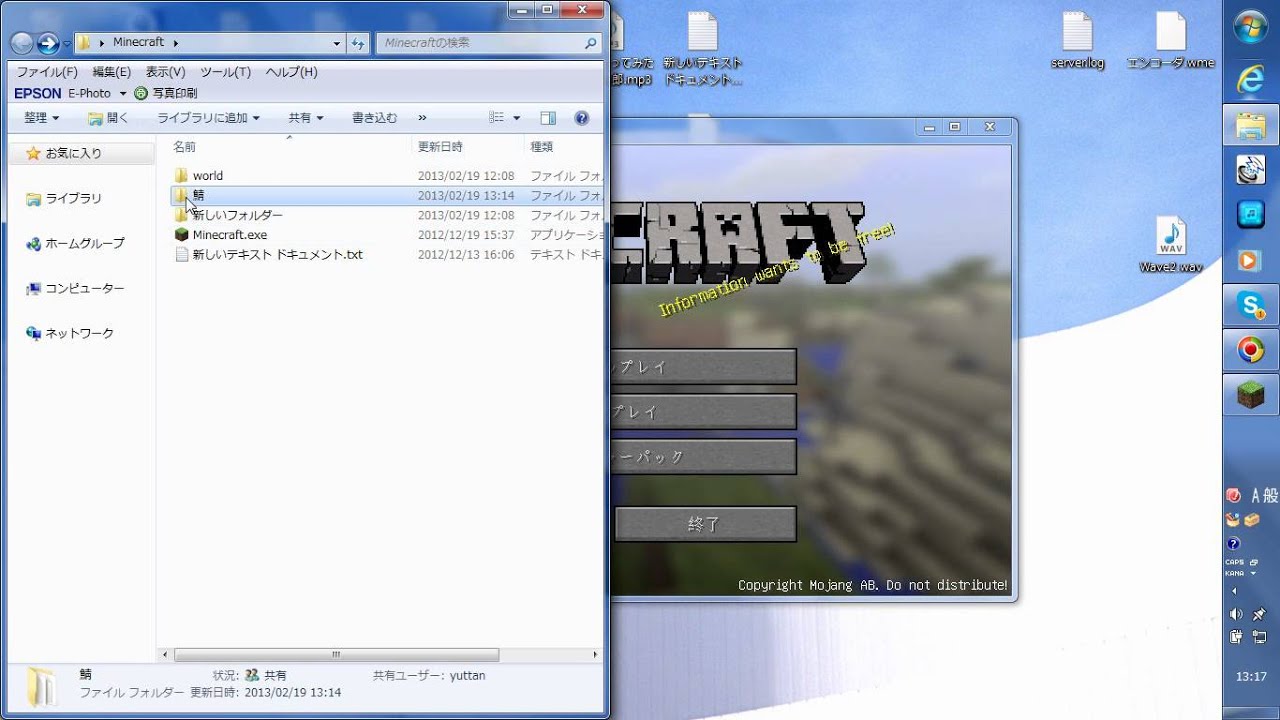The image size is (1280, 720).
Task: Open the 表示(V) menu
Action: [x=166, y=72]
